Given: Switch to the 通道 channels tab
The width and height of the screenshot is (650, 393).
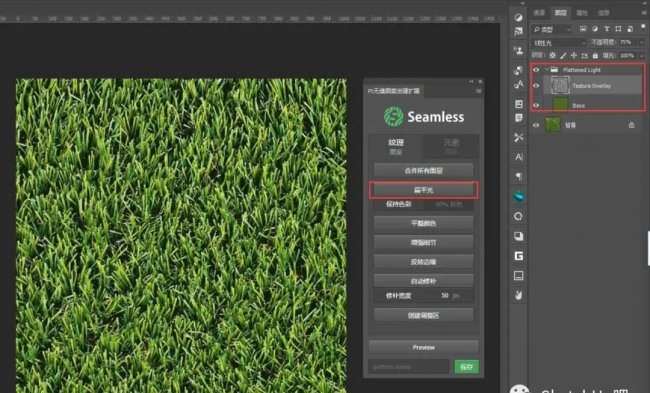Looking at the screenshot, I should [539, 13].
